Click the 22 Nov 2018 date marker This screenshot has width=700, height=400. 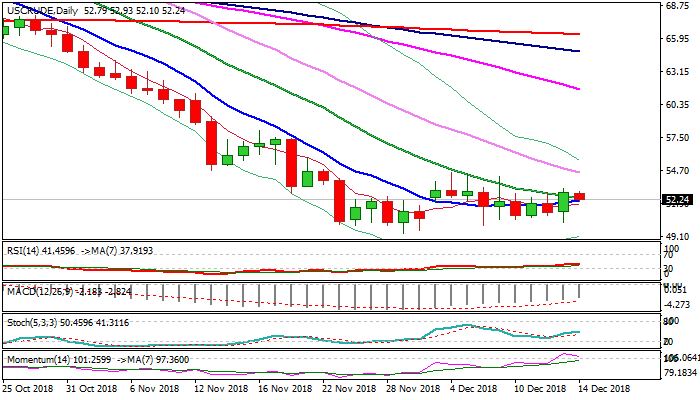click(x=351, y=388)
